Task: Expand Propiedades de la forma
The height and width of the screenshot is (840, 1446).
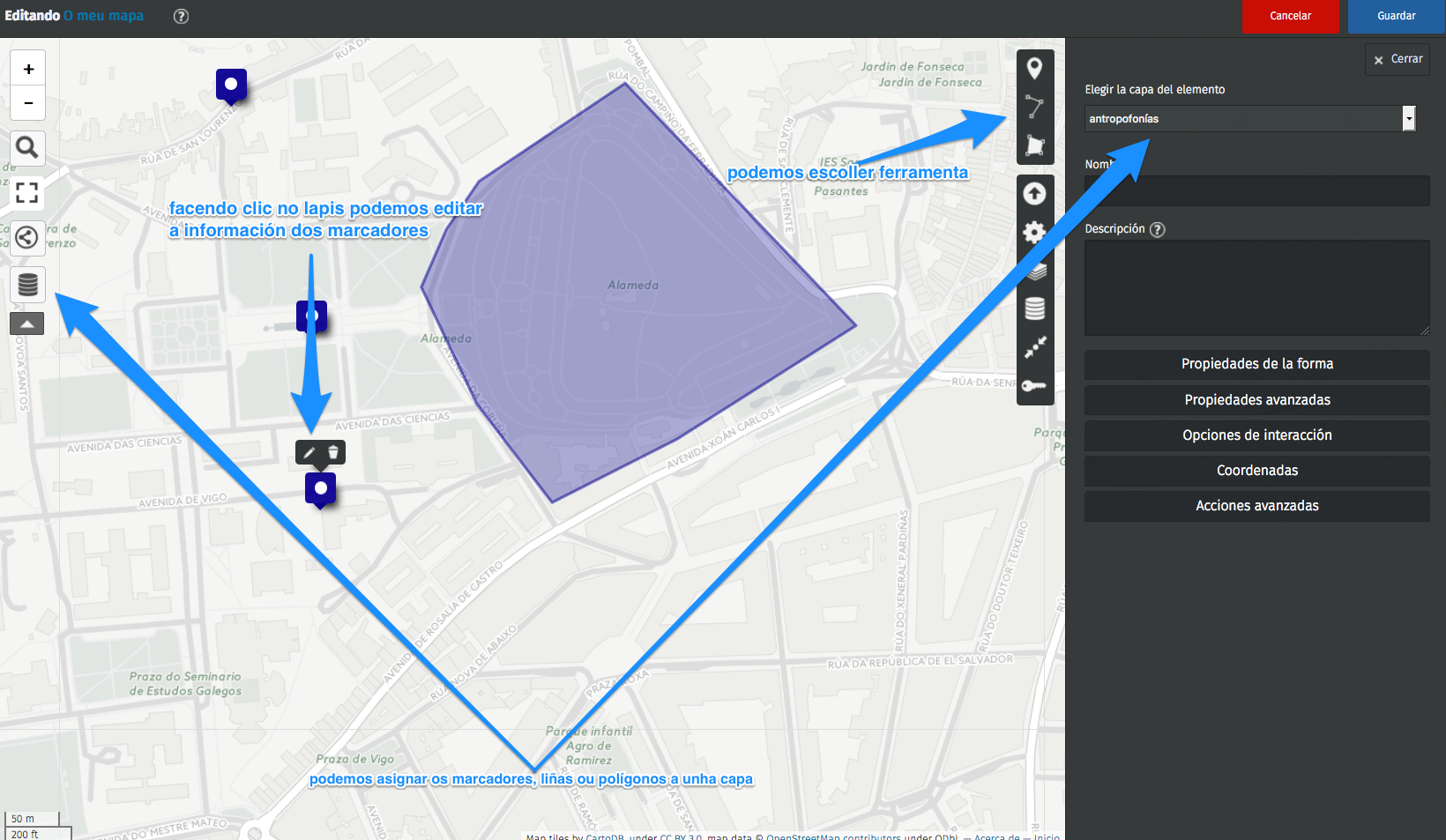Action: coord(1256,364)
